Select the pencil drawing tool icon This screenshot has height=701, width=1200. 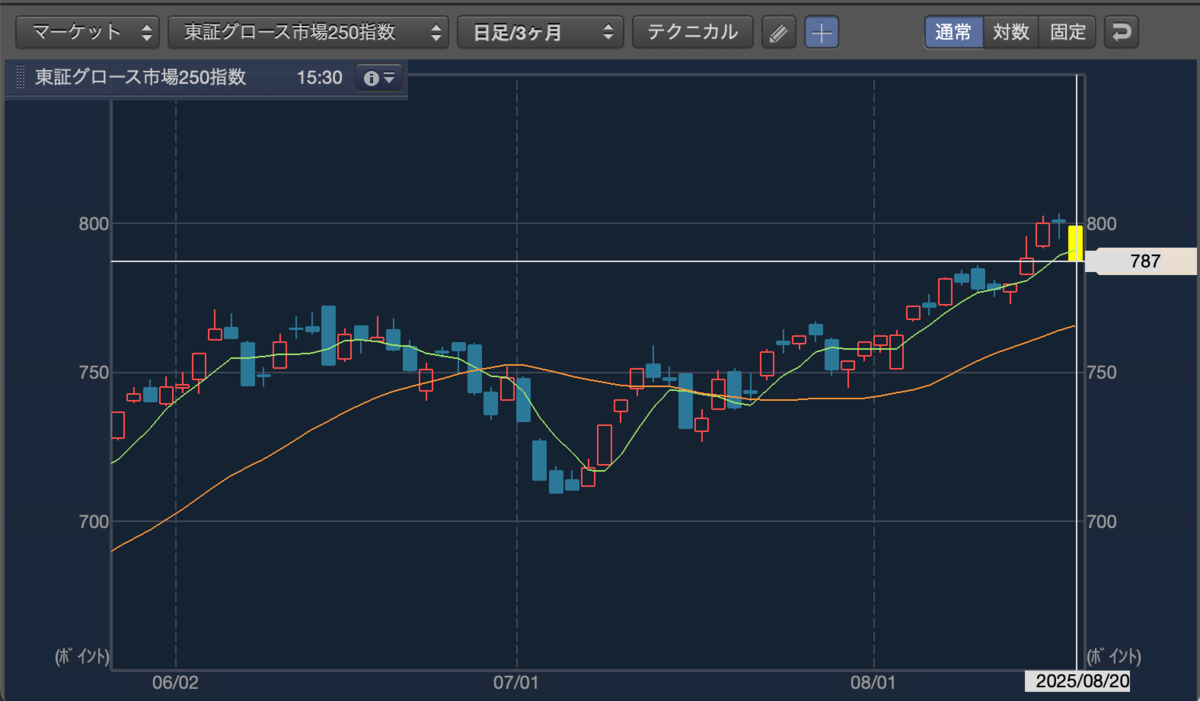779,32
